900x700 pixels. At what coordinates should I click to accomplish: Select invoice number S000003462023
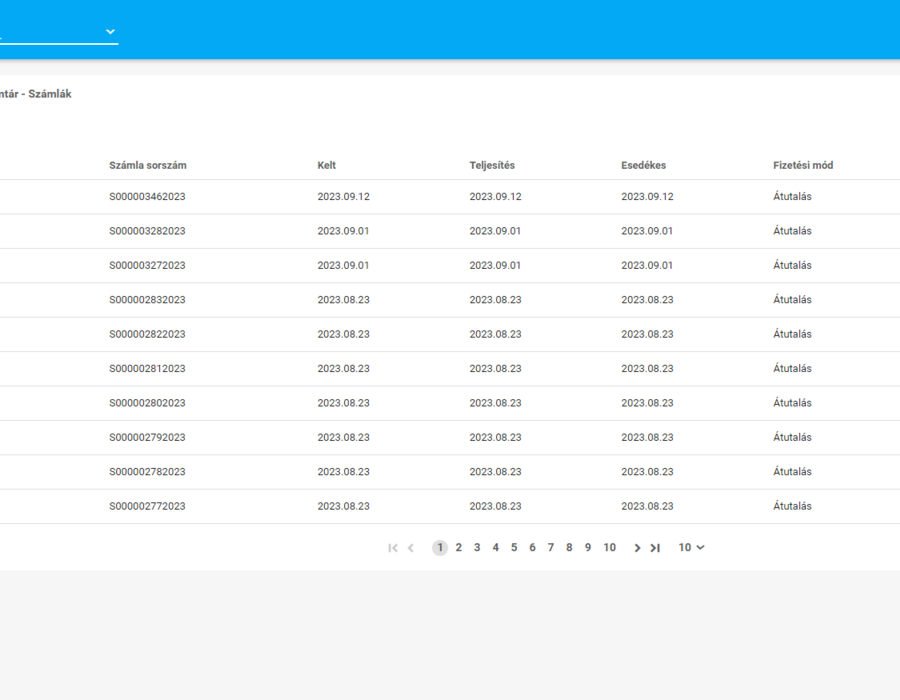click(148, 196)
